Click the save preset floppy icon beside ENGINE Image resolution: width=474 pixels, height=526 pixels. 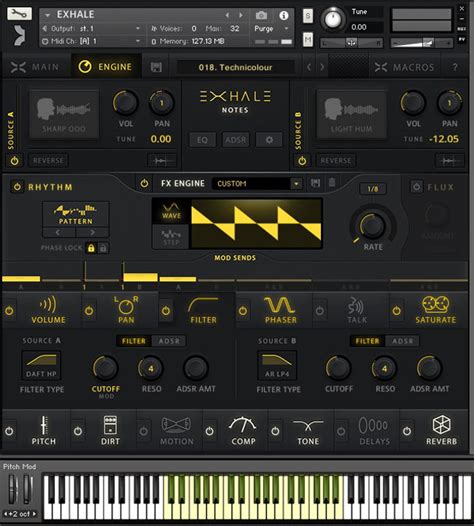tap(156, 67)
